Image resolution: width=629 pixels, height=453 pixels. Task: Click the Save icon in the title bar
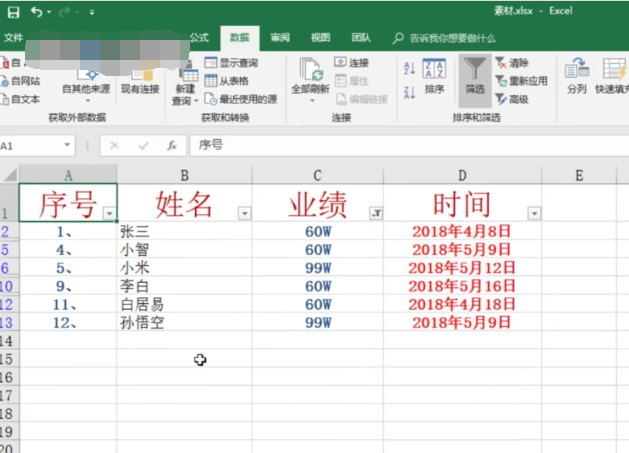[x=13, y=12]
